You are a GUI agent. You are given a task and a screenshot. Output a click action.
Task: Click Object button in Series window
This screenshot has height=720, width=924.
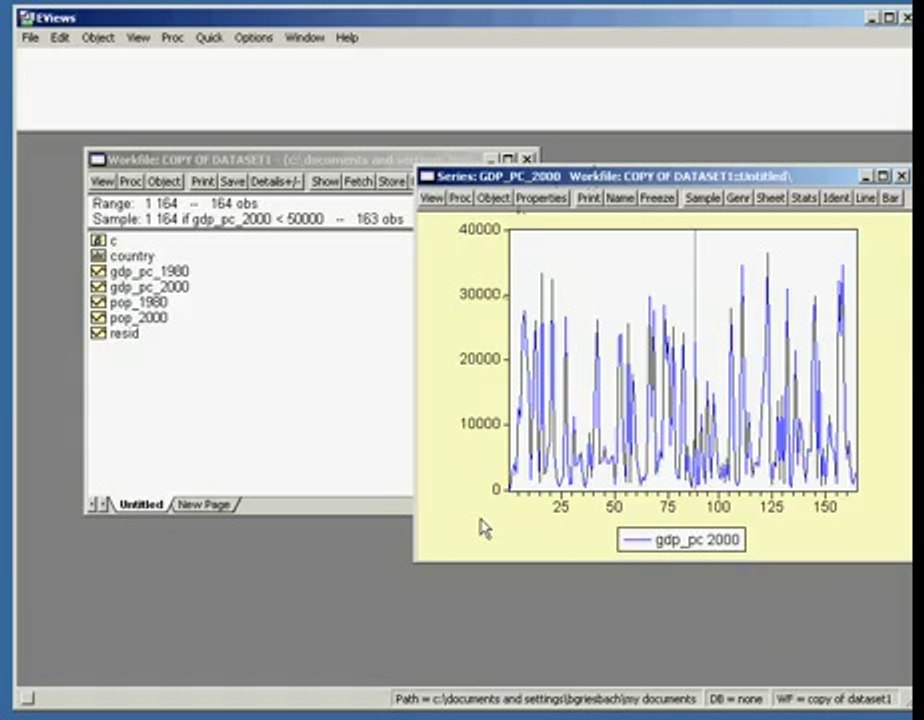tap(493, 198)
